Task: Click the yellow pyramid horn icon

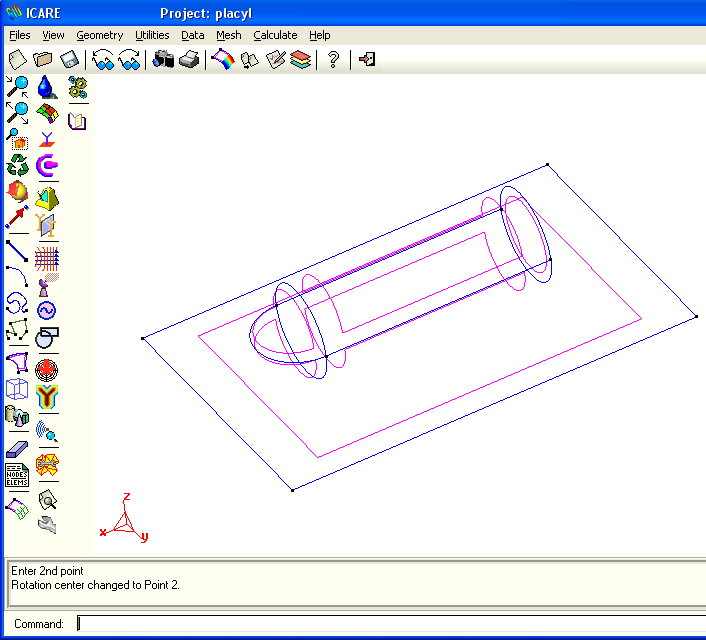Action: (47, 199)
